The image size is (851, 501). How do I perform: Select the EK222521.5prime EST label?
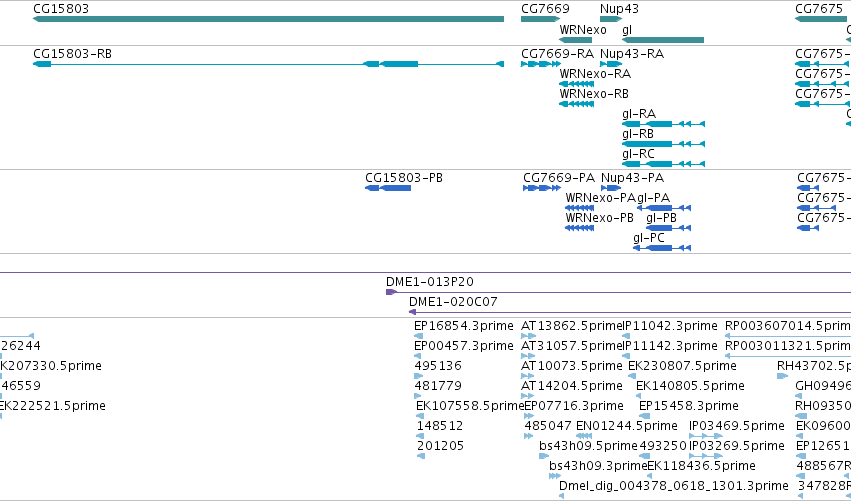click(x=53, y=406)
